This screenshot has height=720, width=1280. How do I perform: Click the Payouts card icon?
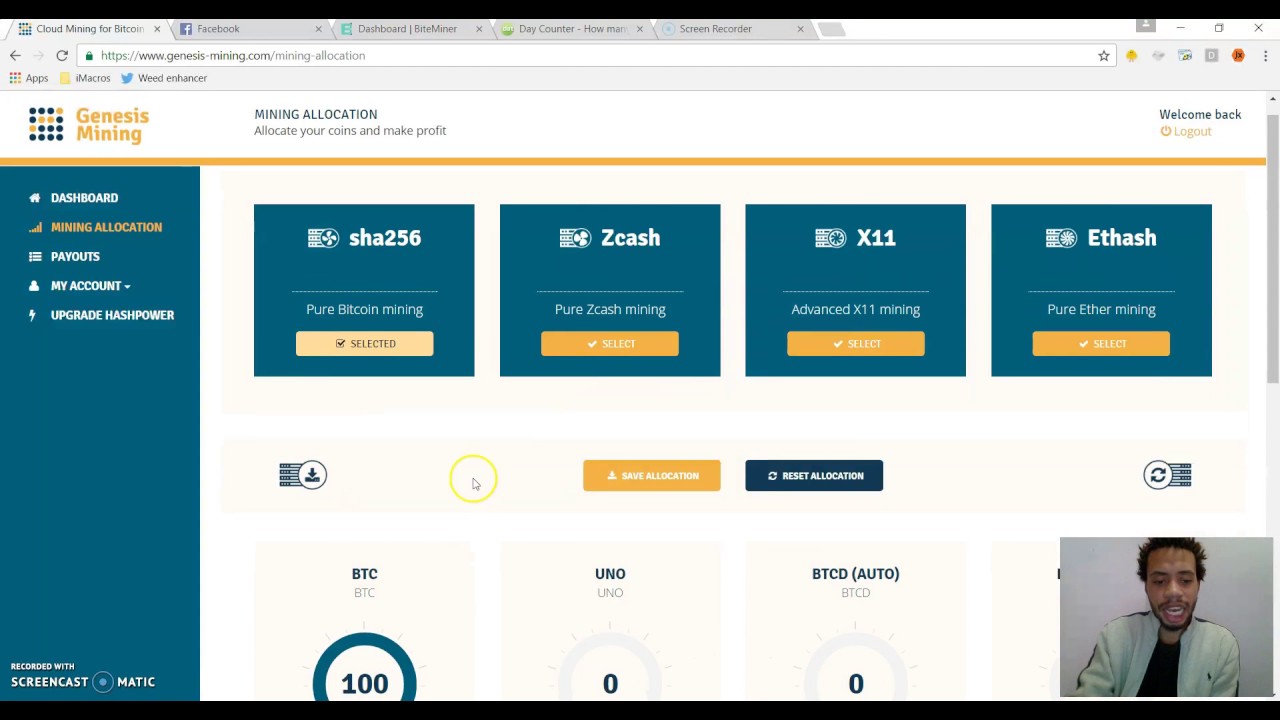(x=35, y=256)
